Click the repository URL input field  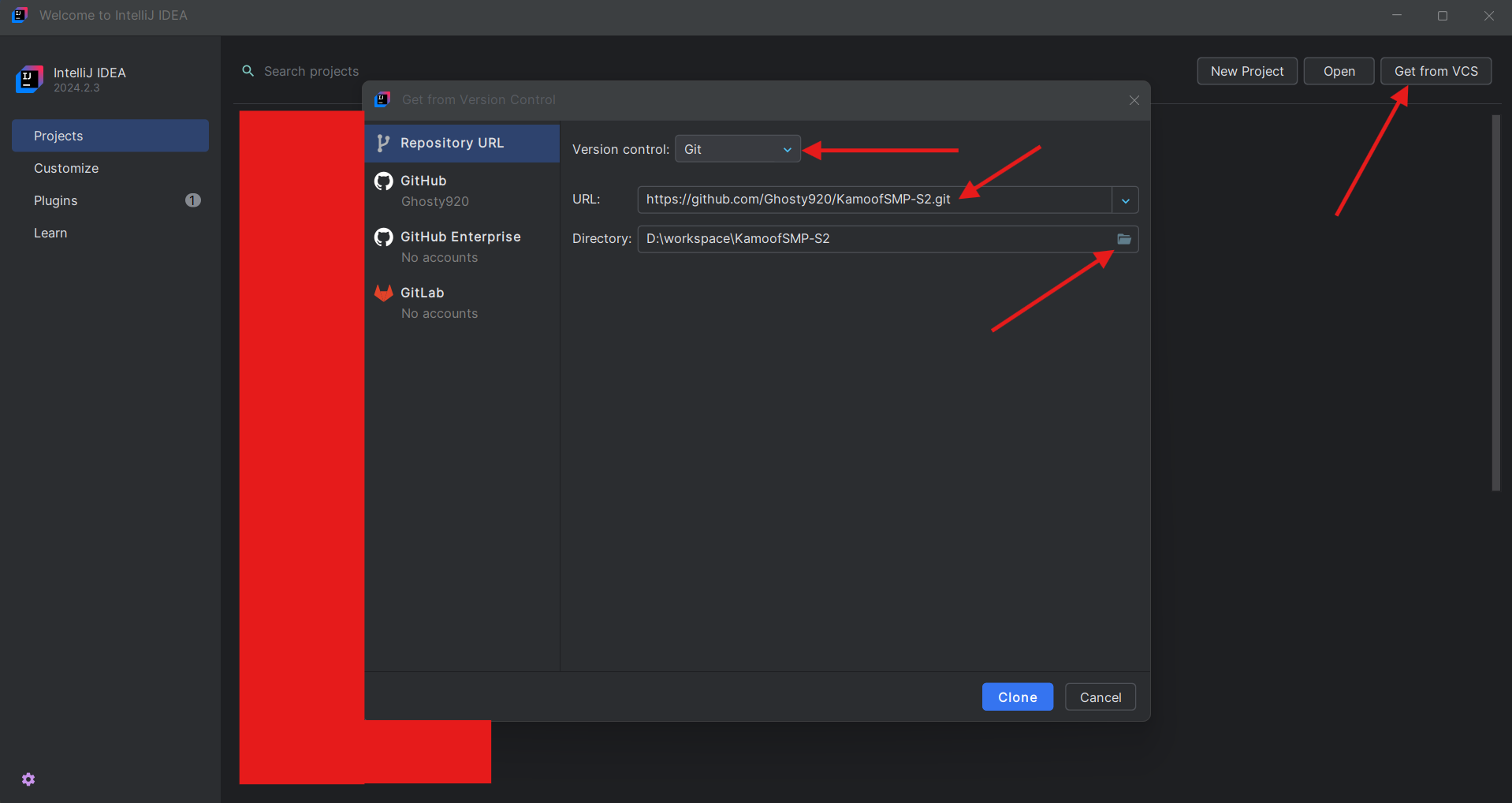[874, 200]
